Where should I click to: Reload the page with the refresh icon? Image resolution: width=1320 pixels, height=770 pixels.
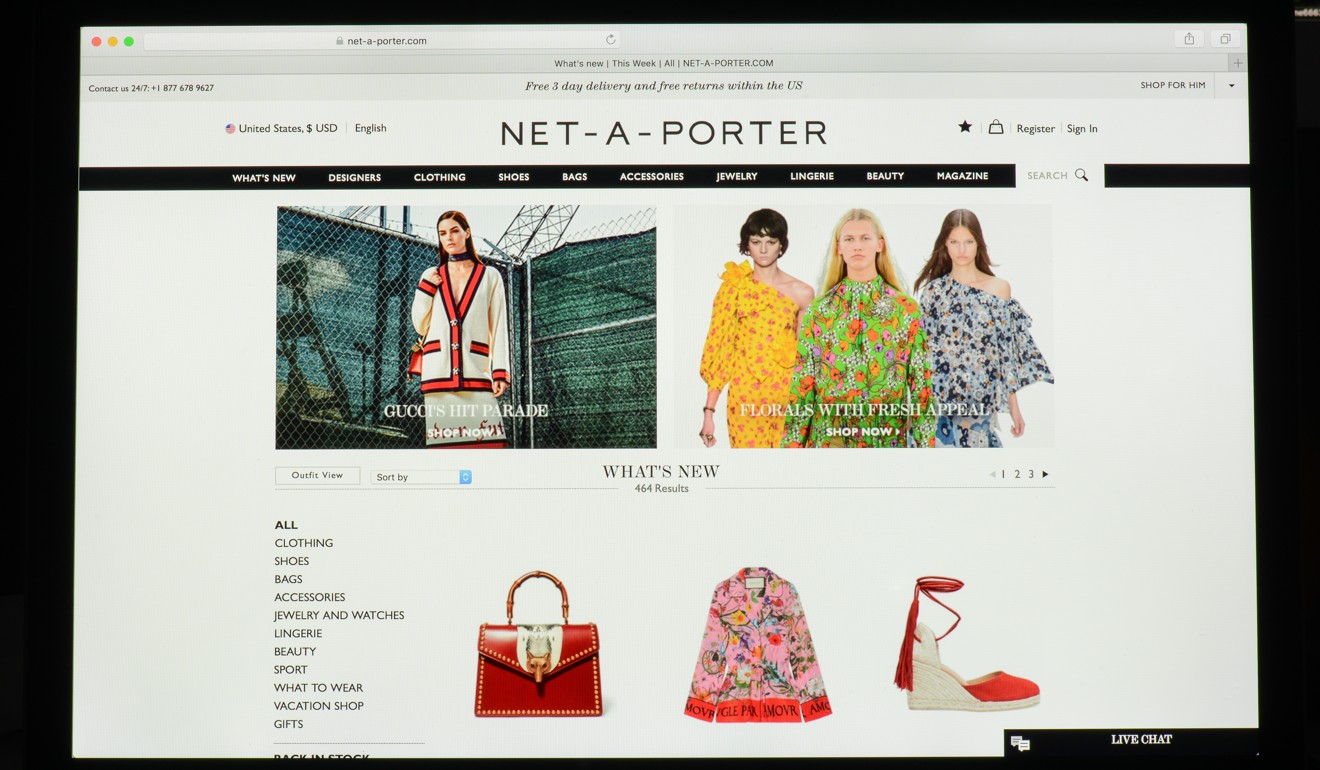(x=610, y=40)
